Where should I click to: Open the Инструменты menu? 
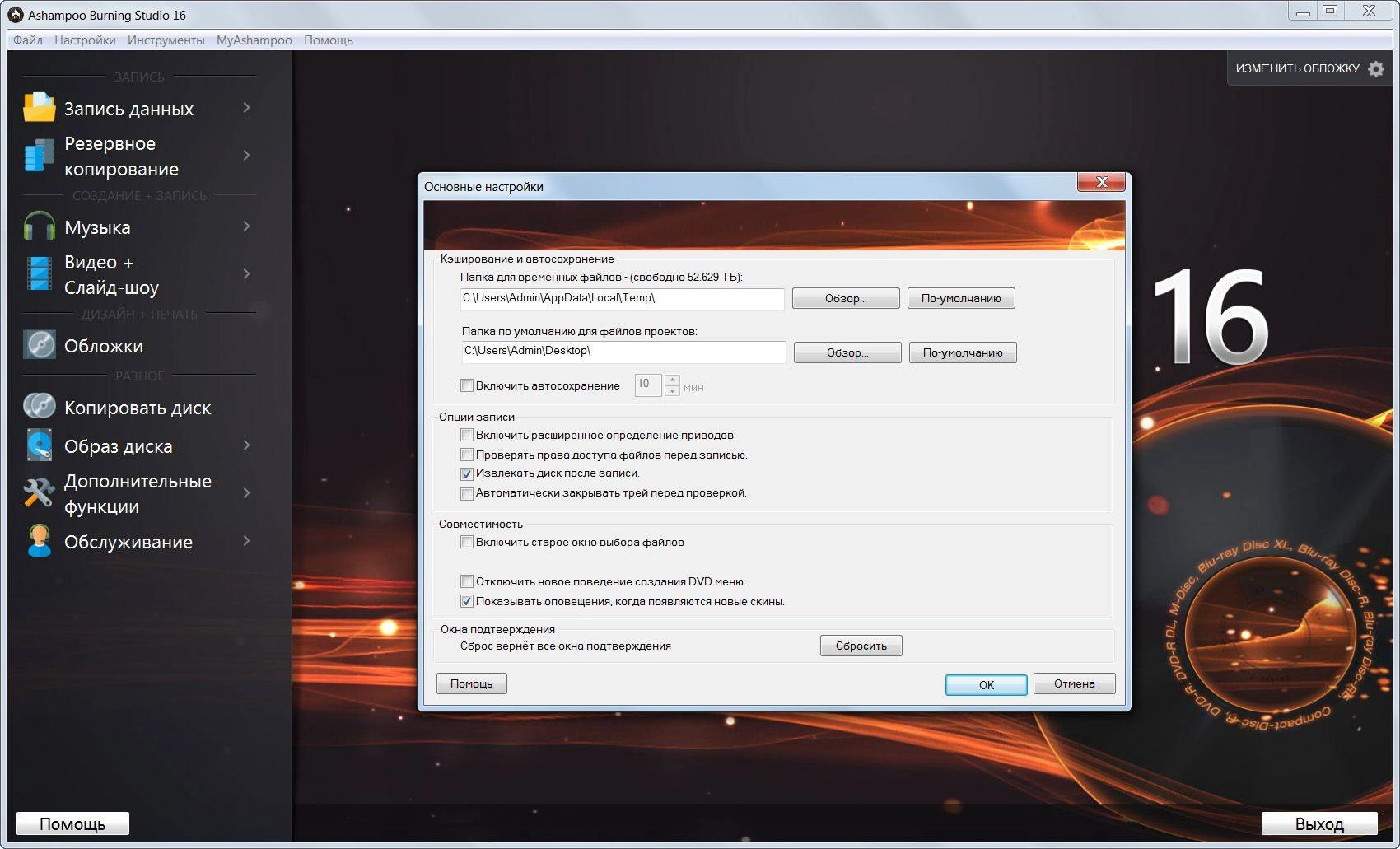click(166, 40)
